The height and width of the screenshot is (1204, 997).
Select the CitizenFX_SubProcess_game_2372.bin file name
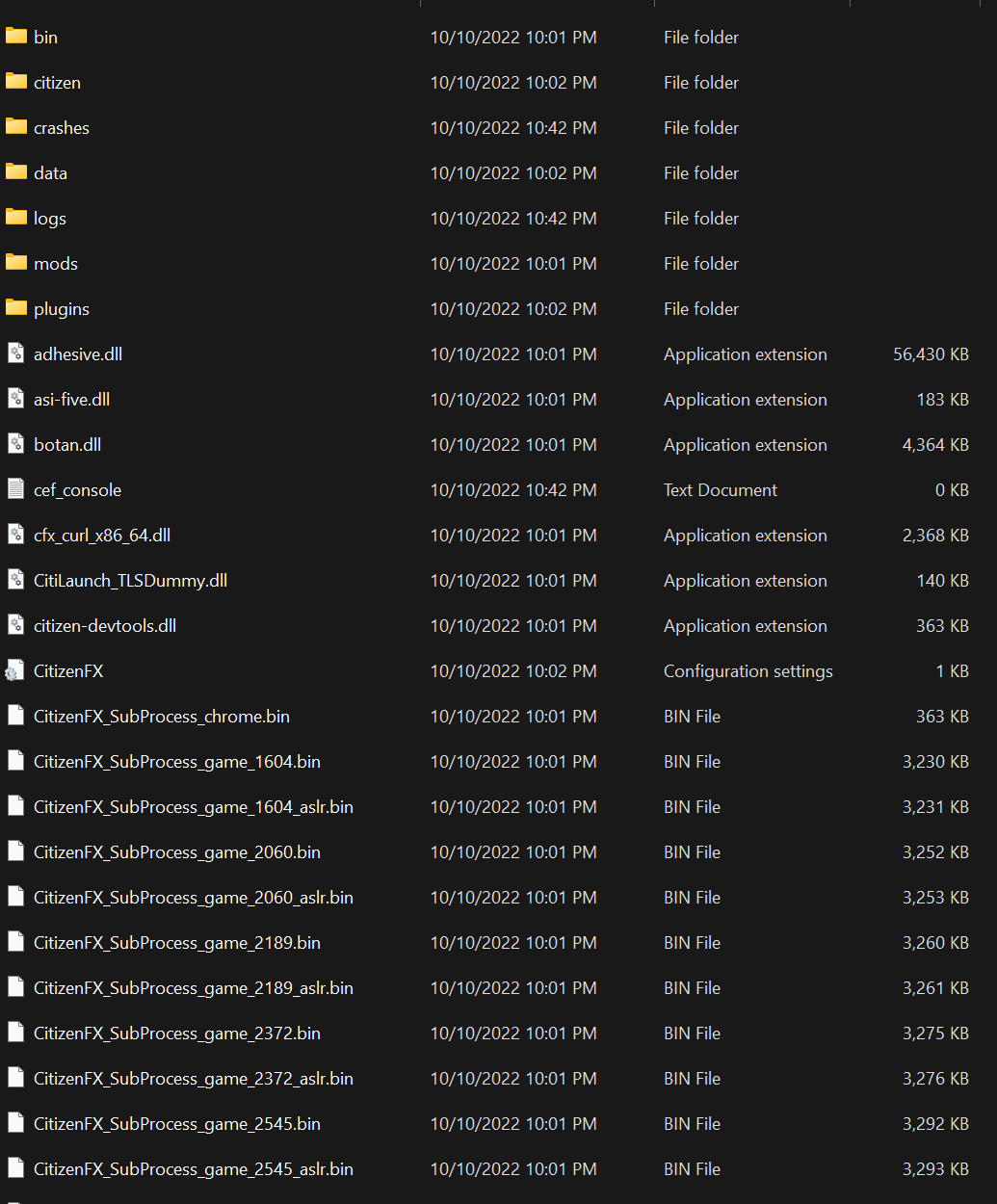[177, 1034]
